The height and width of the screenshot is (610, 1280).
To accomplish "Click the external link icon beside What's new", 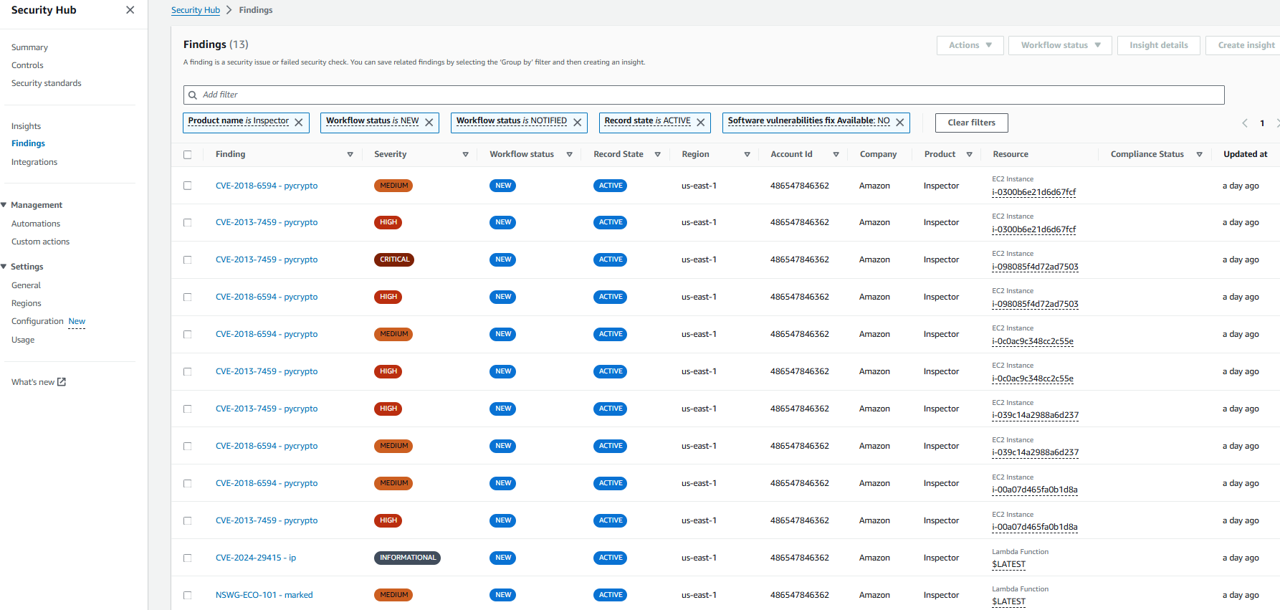I will pos(61,382).
